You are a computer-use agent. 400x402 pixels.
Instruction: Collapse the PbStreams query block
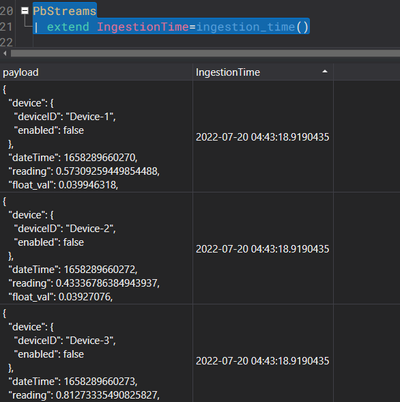(x=25, y=11)
